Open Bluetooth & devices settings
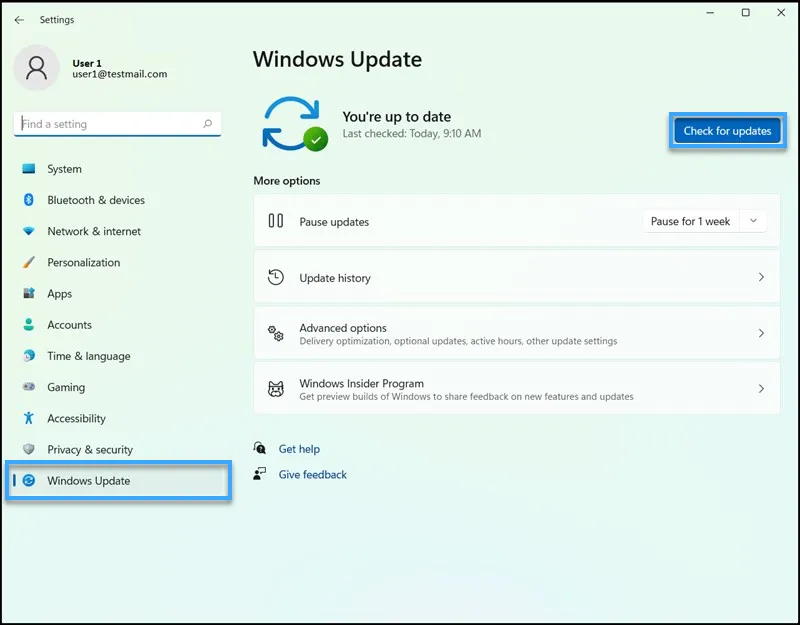This screenshot has width=800, height=625. pos(118,200)
